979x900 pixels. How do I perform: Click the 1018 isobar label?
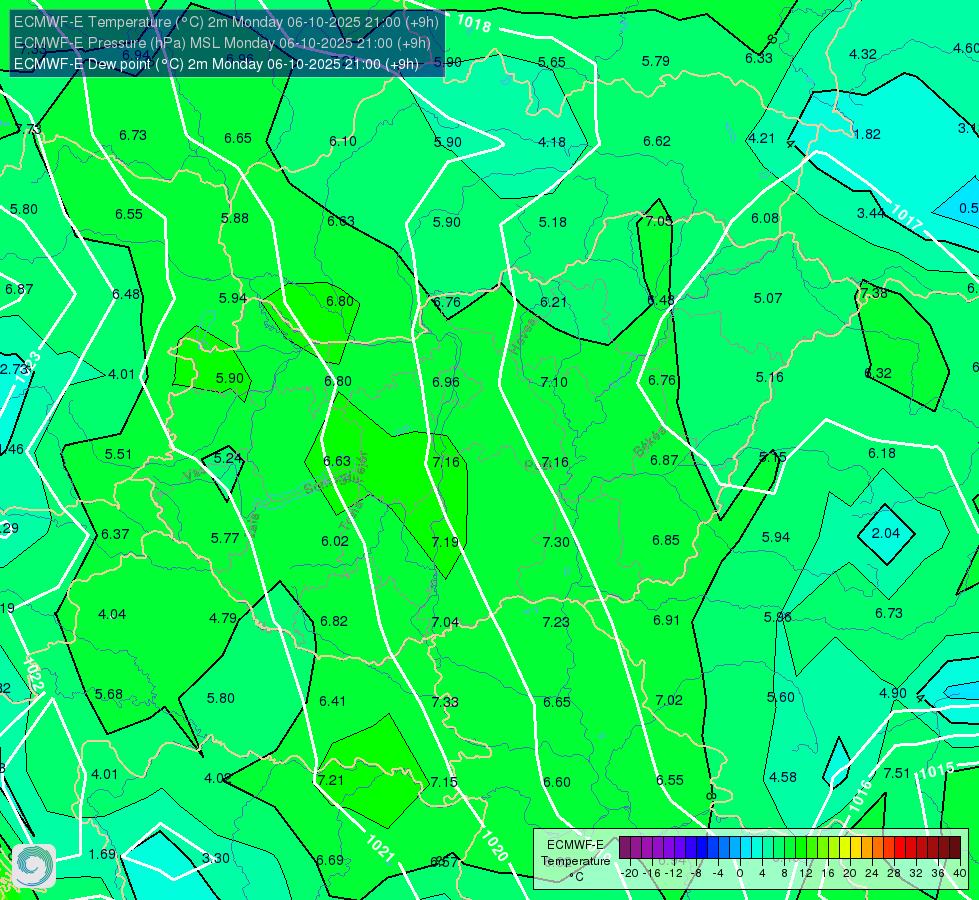(474, 23)
